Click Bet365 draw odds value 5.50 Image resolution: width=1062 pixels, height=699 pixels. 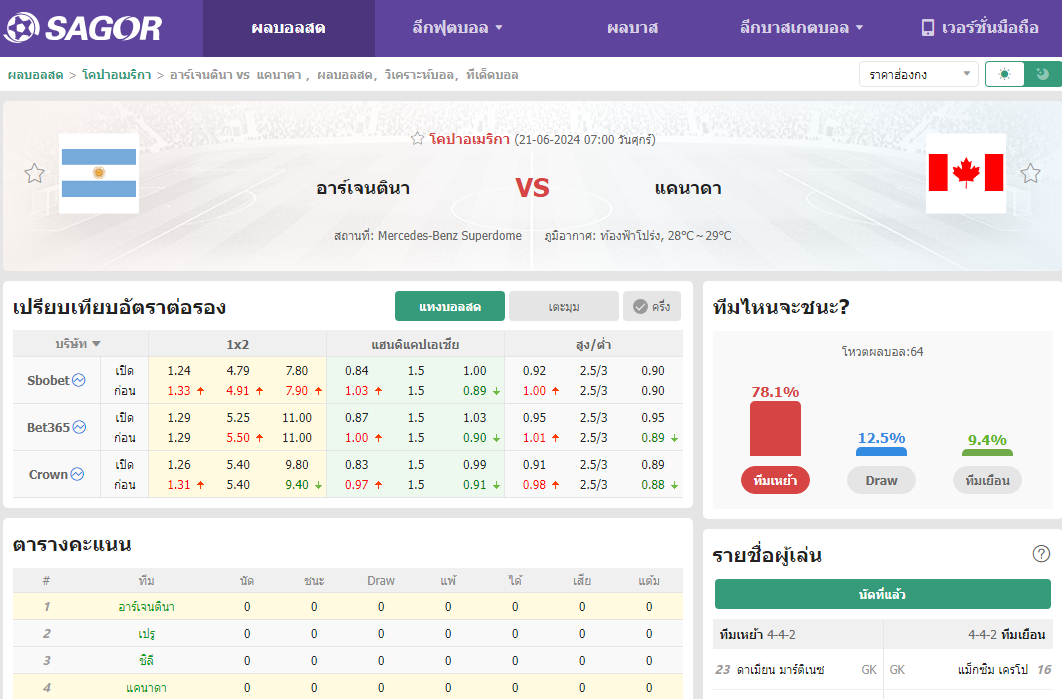pyautogui.click(x=238, y=438)
